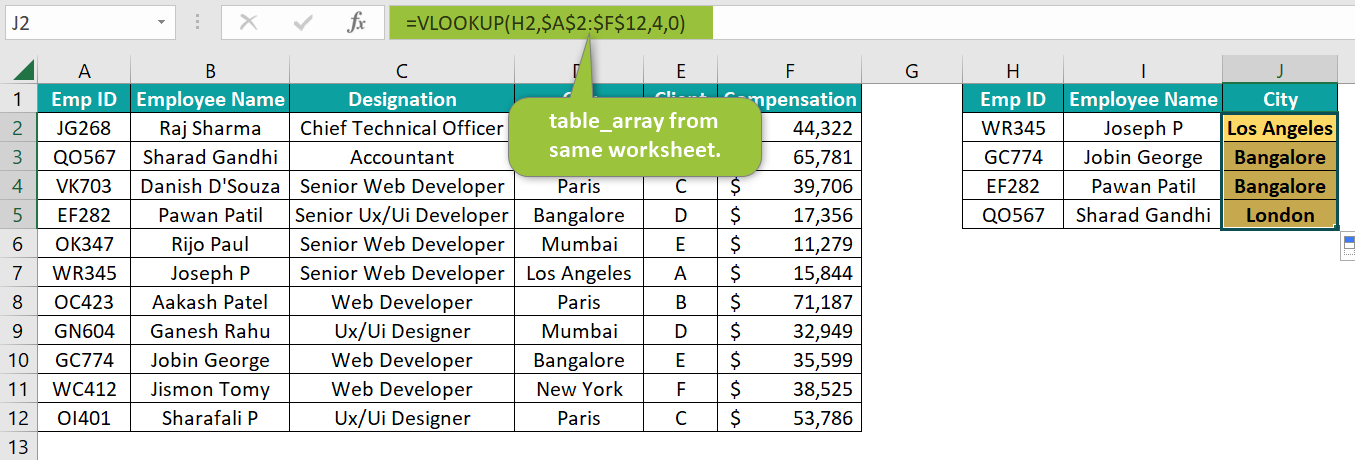1355x460 pixels.
Task: Click Los Angeles cell in row 7
Action: click(579, 273)
